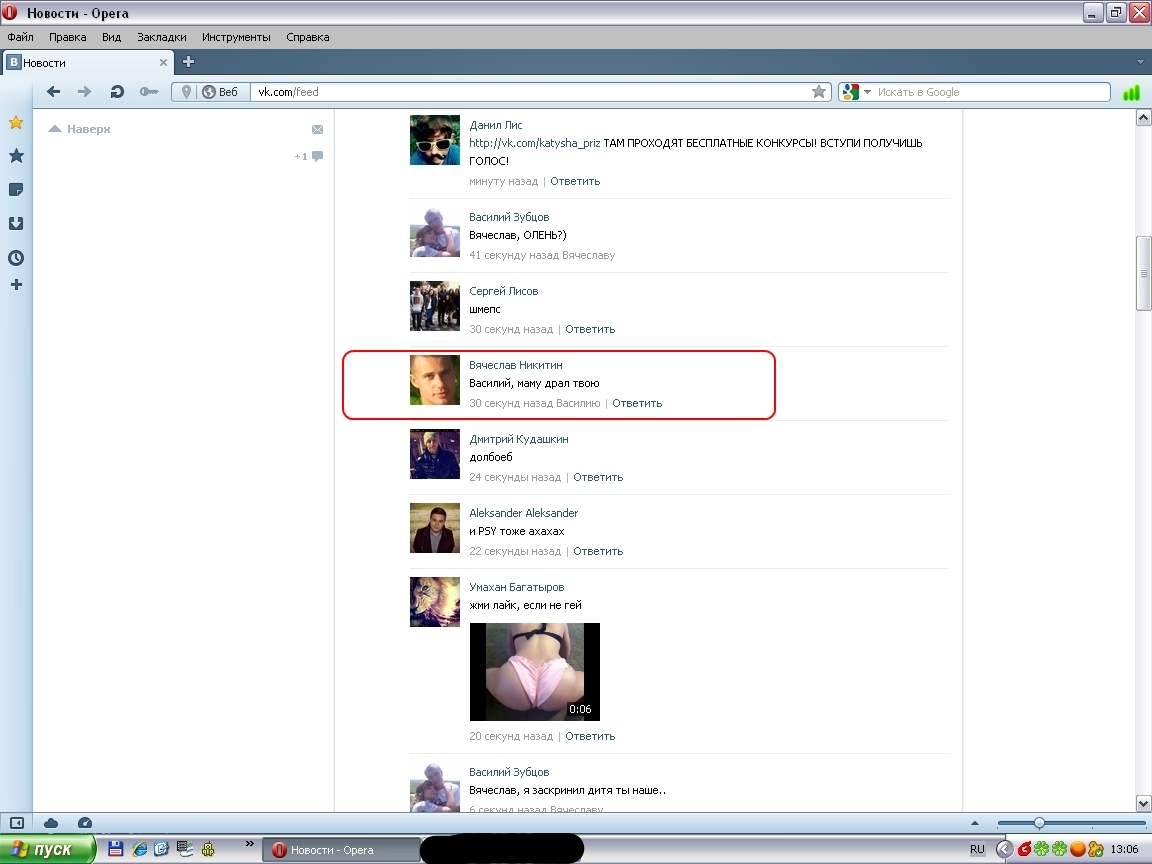Reply to Aleksander Aleksander's comment

coord(598,551)
